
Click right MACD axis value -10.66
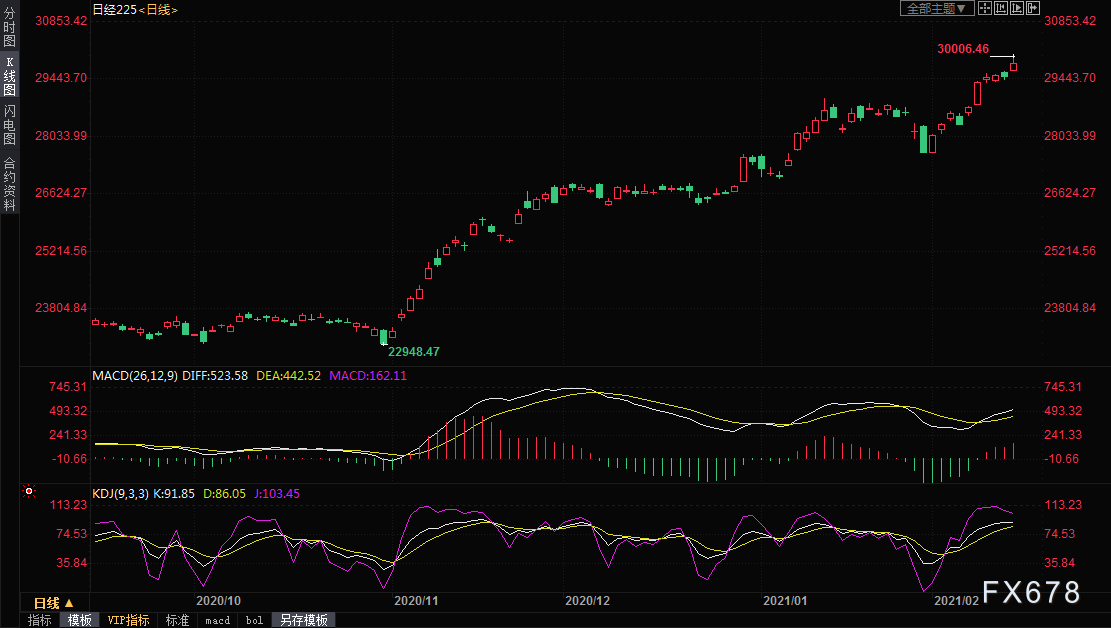[1061, 459]
